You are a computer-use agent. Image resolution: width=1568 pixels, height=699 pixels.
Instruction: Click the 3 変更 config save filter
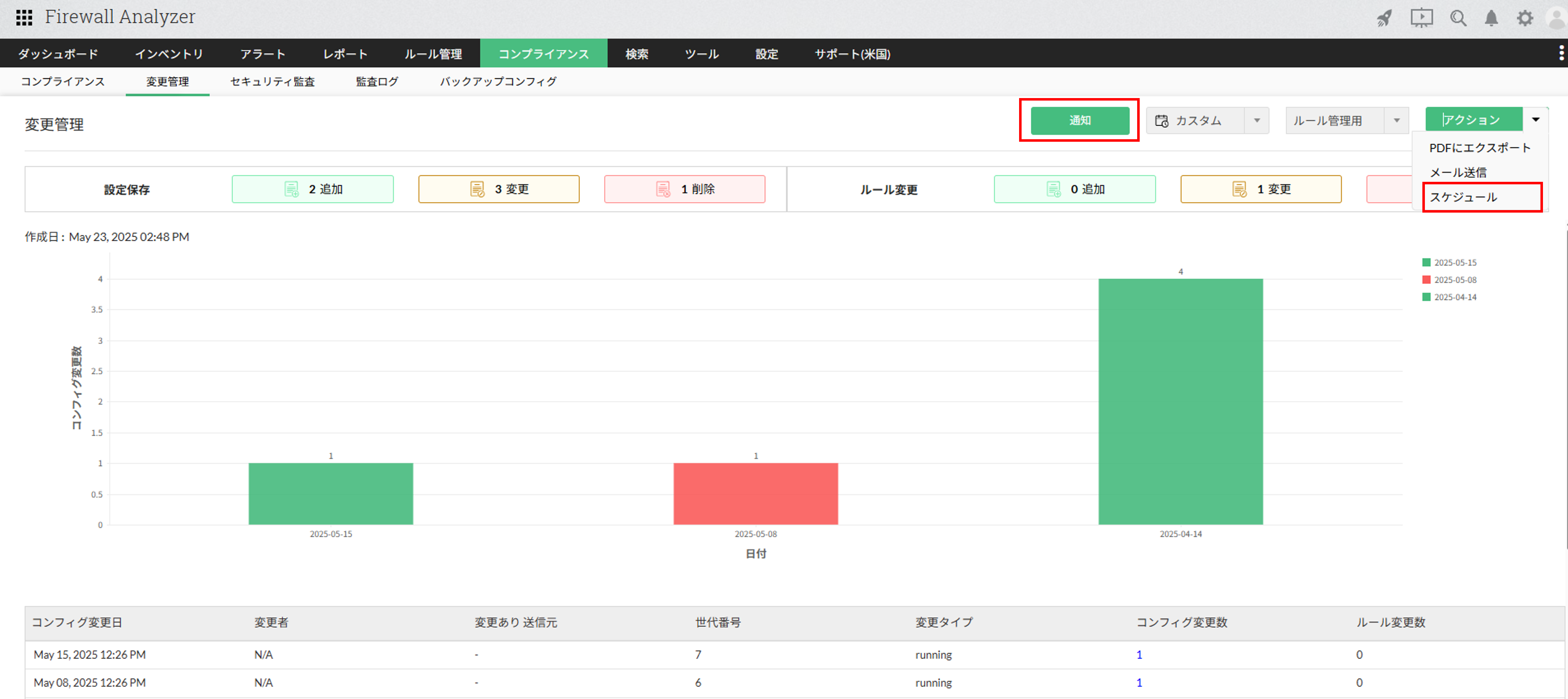coord(498,189)
